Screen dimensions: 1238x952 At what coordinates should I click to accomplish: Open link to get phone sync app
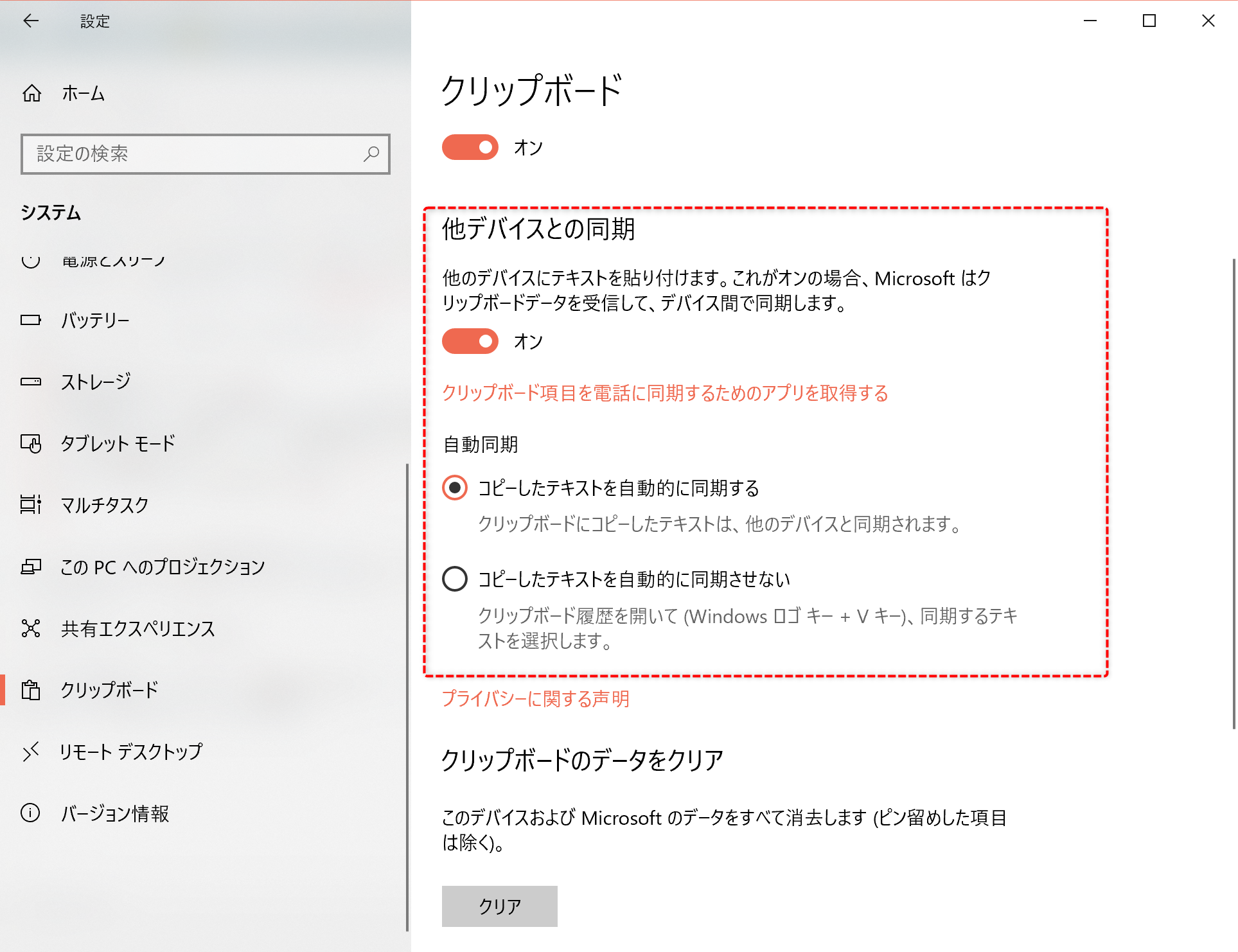point(665,393)
